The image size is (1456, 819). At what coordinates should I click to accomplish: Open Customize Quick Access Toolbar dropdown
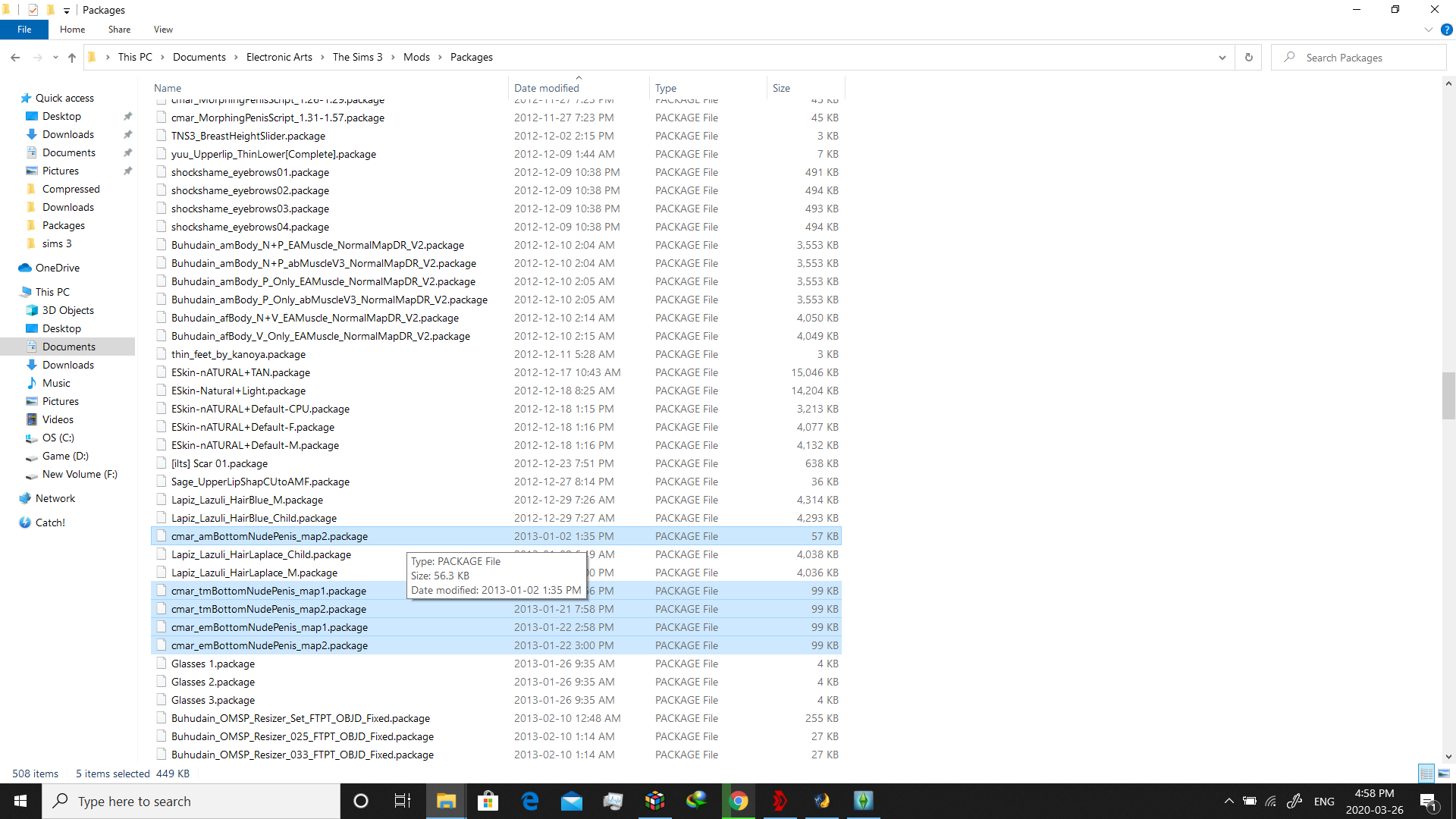coord(67,11)
